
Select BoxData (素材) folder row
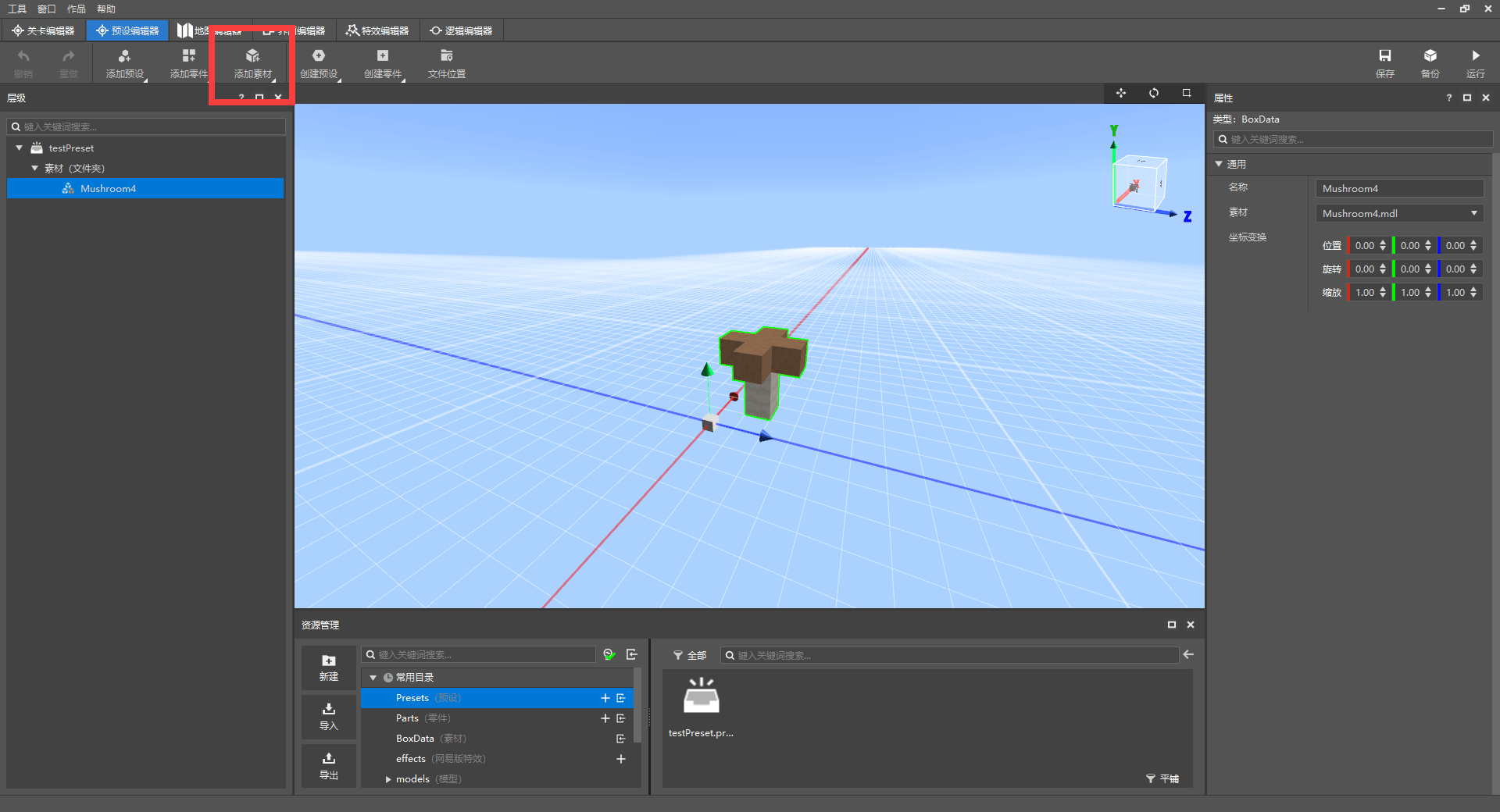497,739
